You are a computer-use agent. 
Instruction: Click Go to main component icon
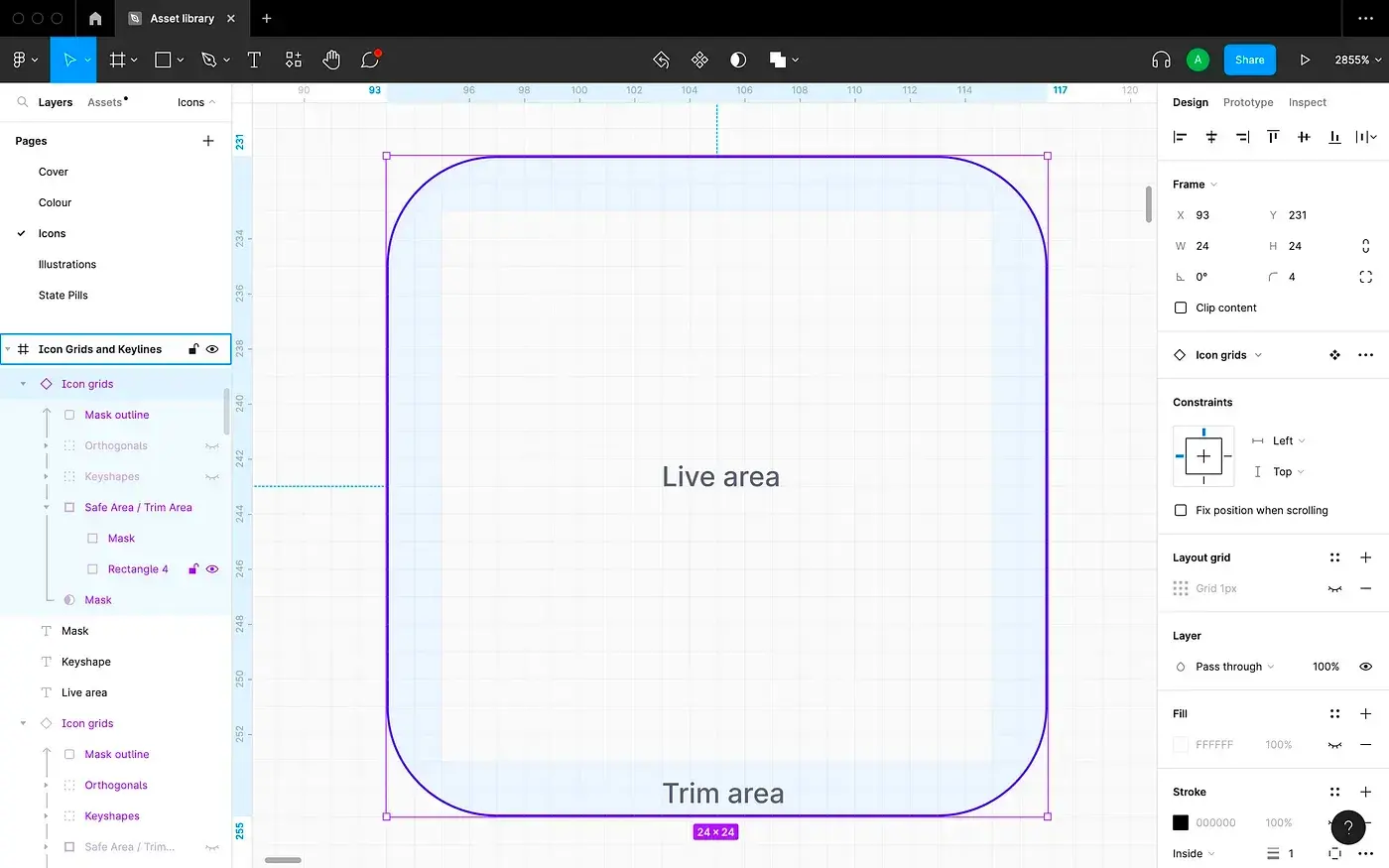tap(1334, 355)
